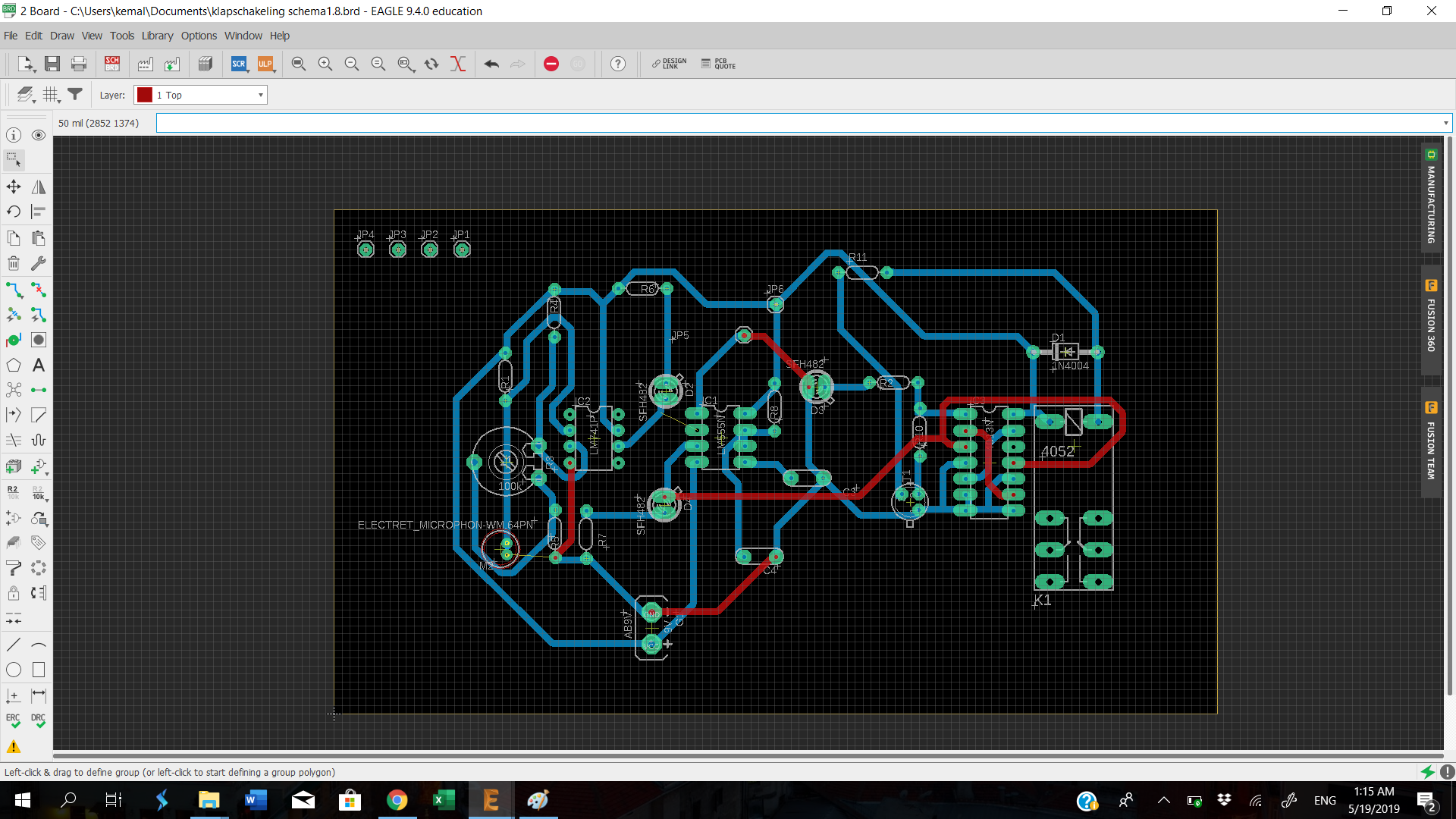The width and height of the screenshot is (1456, 819).
Task: Select the Delete trash tool
Action: coord(14,263)
